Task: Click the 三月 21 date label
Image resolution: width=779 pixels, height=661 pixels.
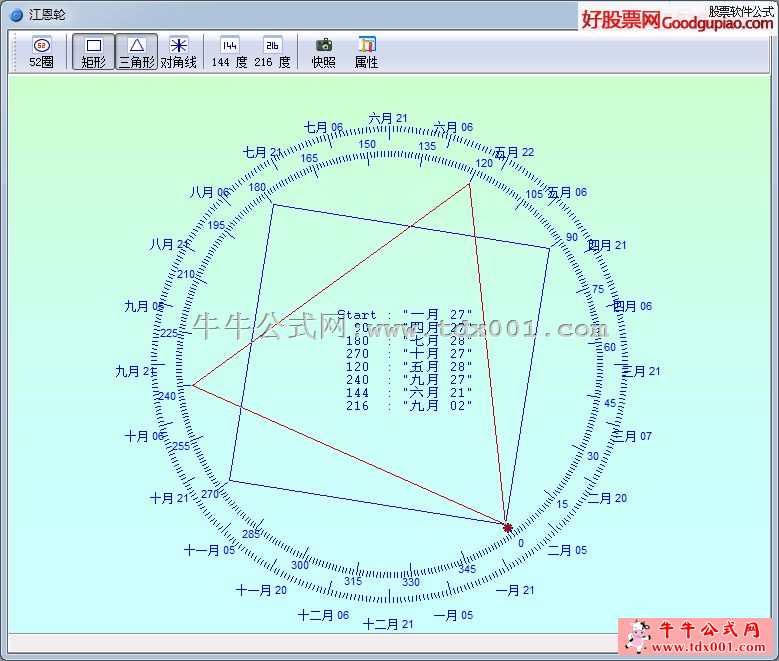Action: pos(640,371)
